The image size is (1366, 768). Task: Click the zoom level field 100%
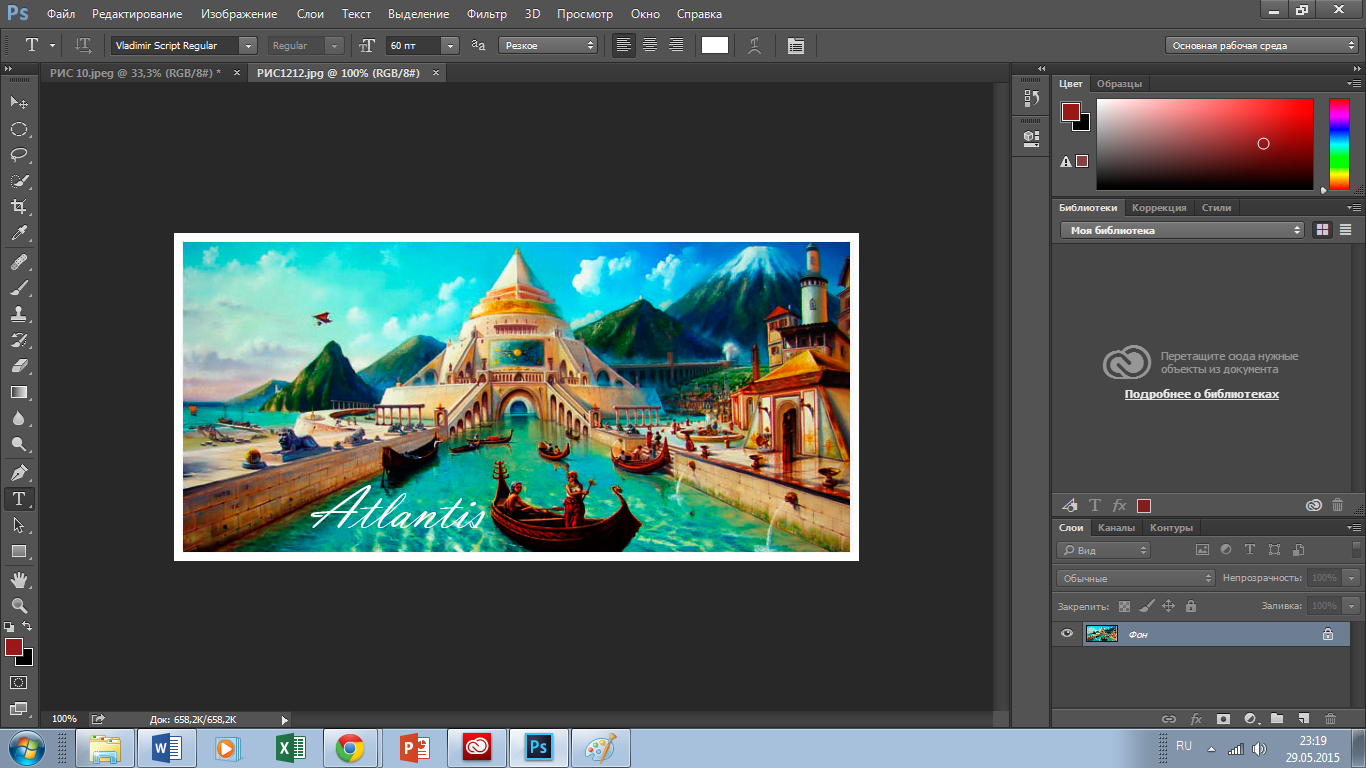64,719
